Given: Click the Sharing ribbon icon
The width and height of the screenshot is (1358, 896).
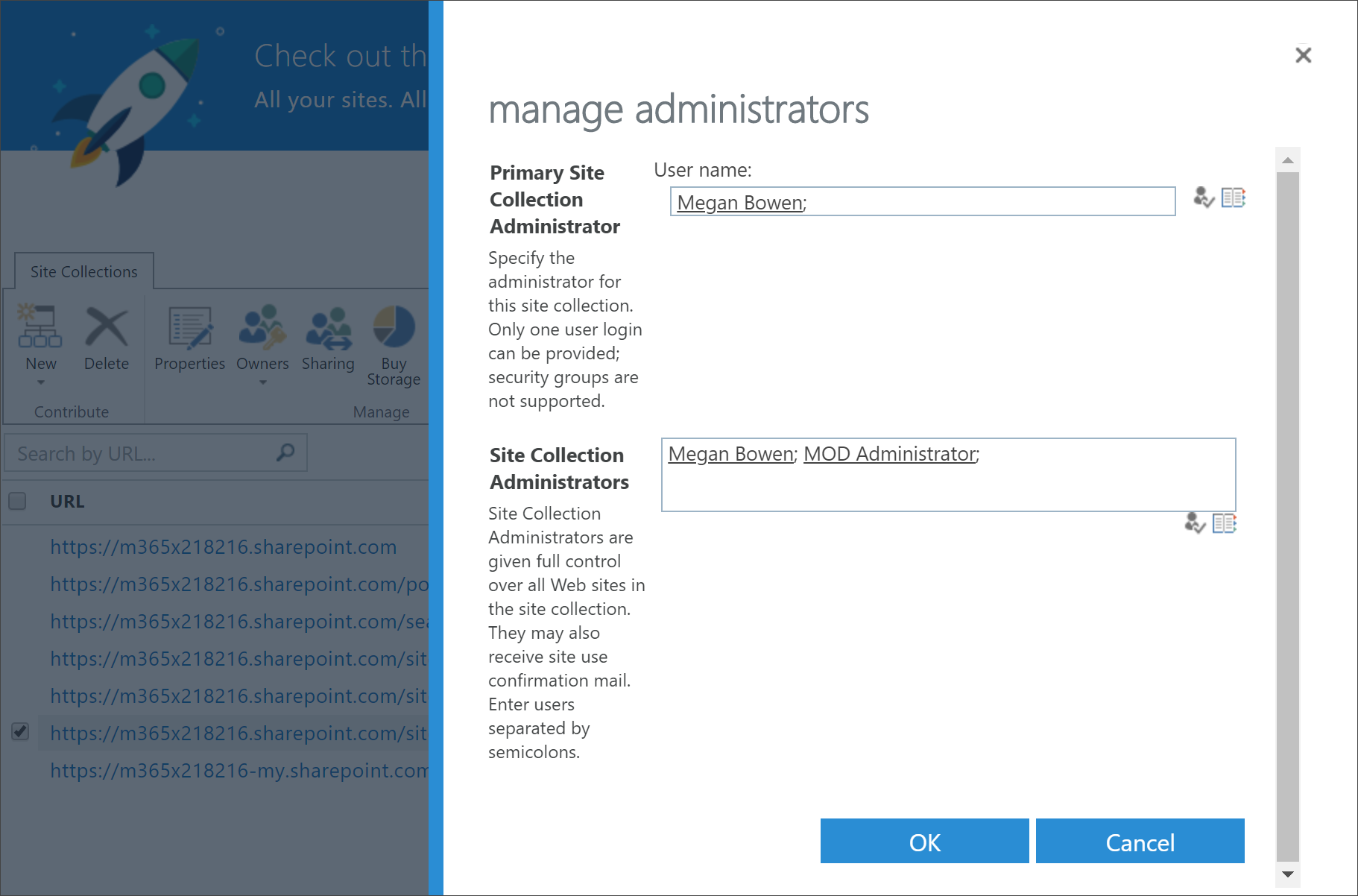Looking at the screenshot, I should pos(329,327).
